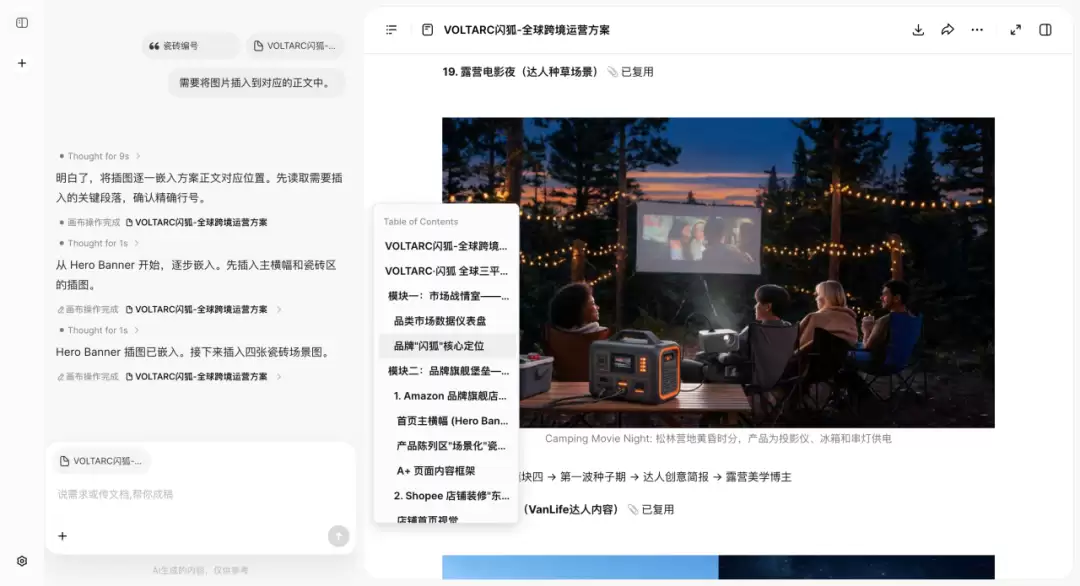Jump to 1. Amazon 品牌旗舰店 section
Screen dimensions: 1080x586
[x=448, y=396]
